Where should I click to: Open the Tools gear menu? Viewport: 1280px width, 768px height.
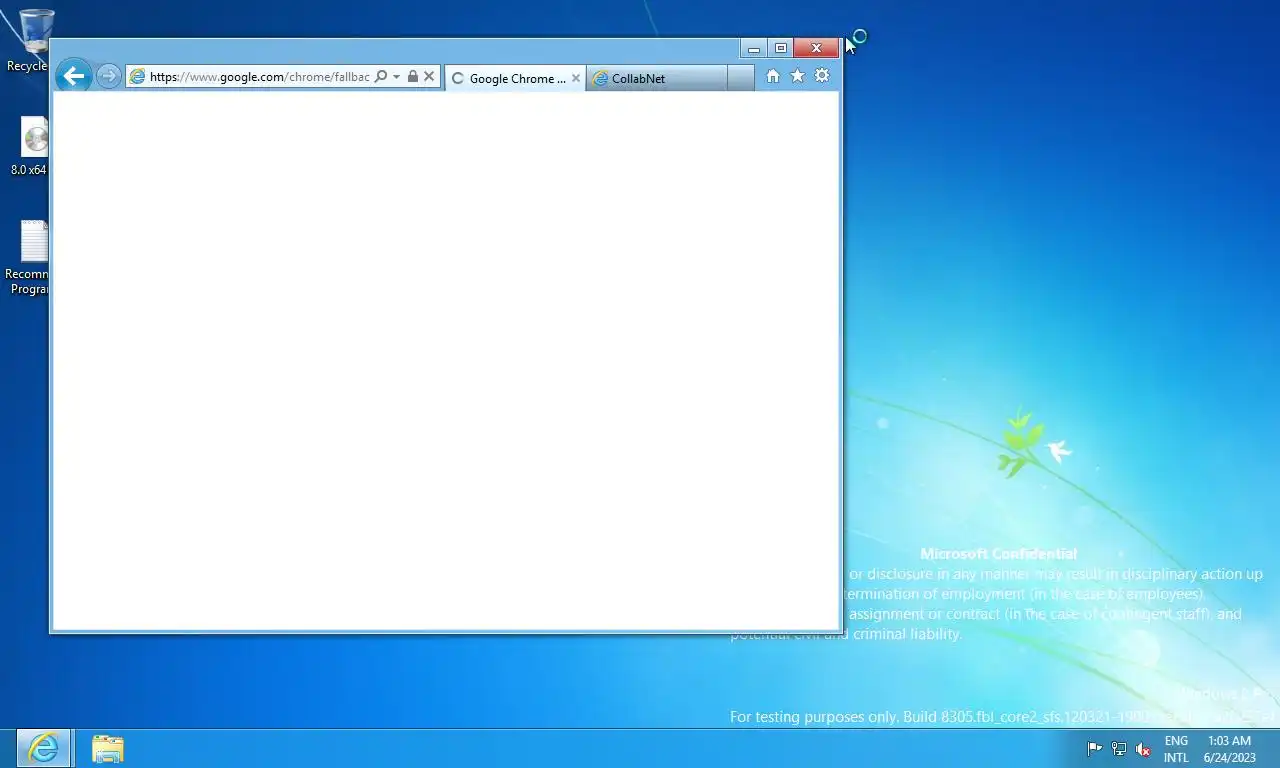point(822,76)
